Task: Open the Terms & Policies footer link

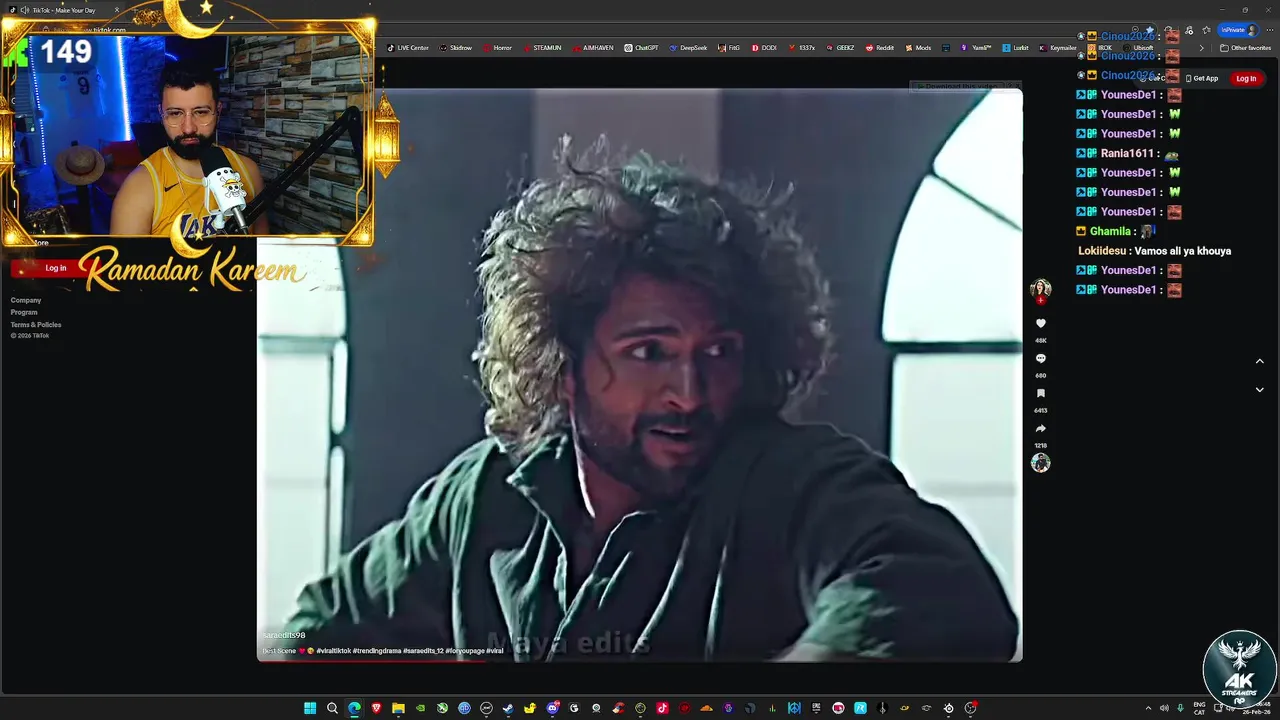Action: point(36,324)
